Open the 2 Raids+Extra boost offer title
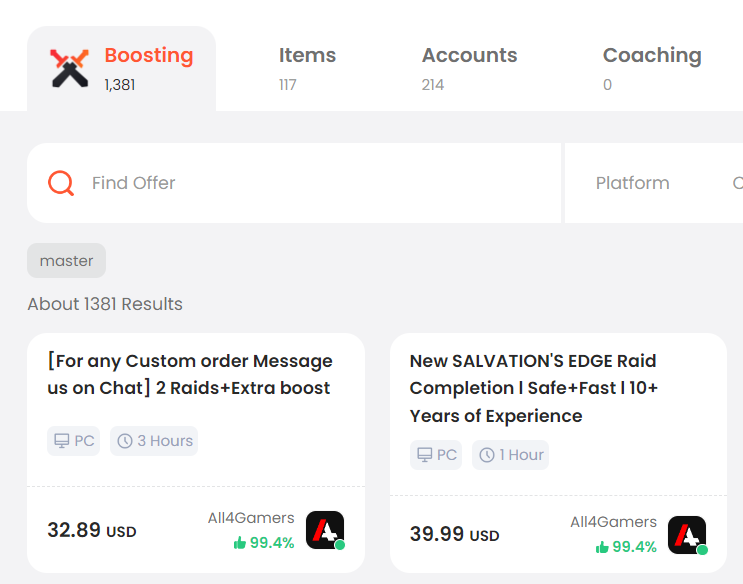Viewport: 743px width, 584px height. 190,374
